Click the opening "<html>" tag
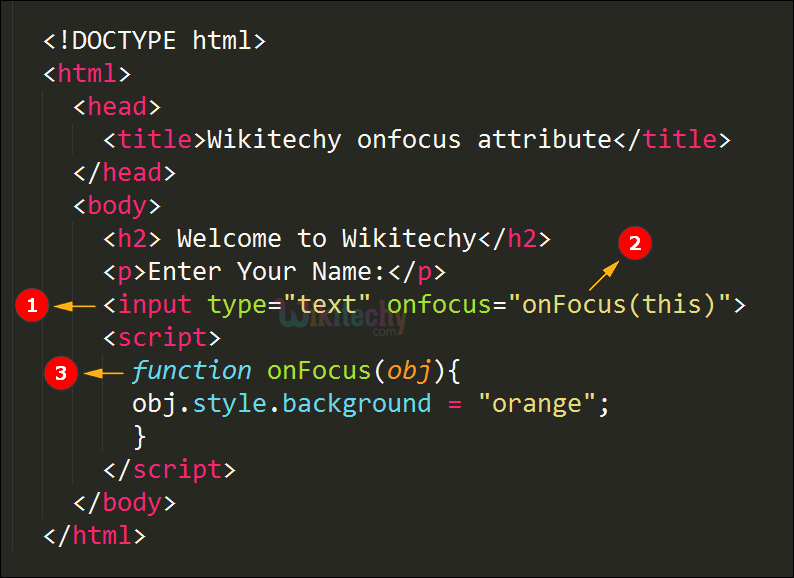The image size is (794, 578). (87, 73)
